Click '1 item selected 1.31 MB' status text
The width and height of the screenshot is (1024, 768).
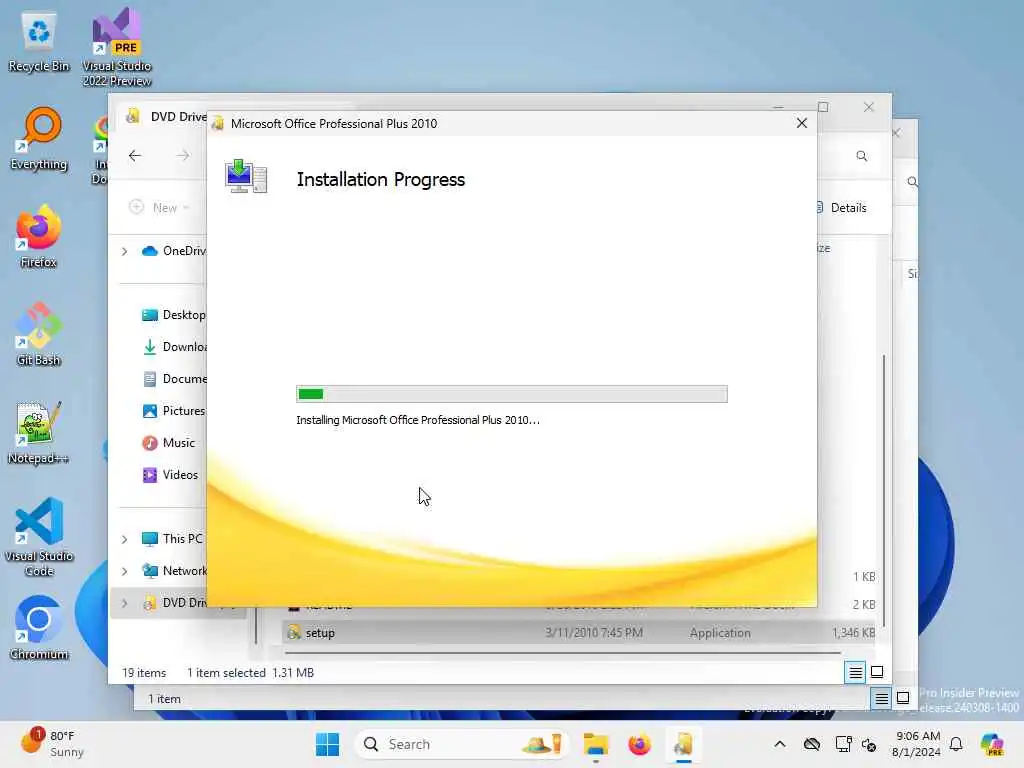[x=250, y=673]
